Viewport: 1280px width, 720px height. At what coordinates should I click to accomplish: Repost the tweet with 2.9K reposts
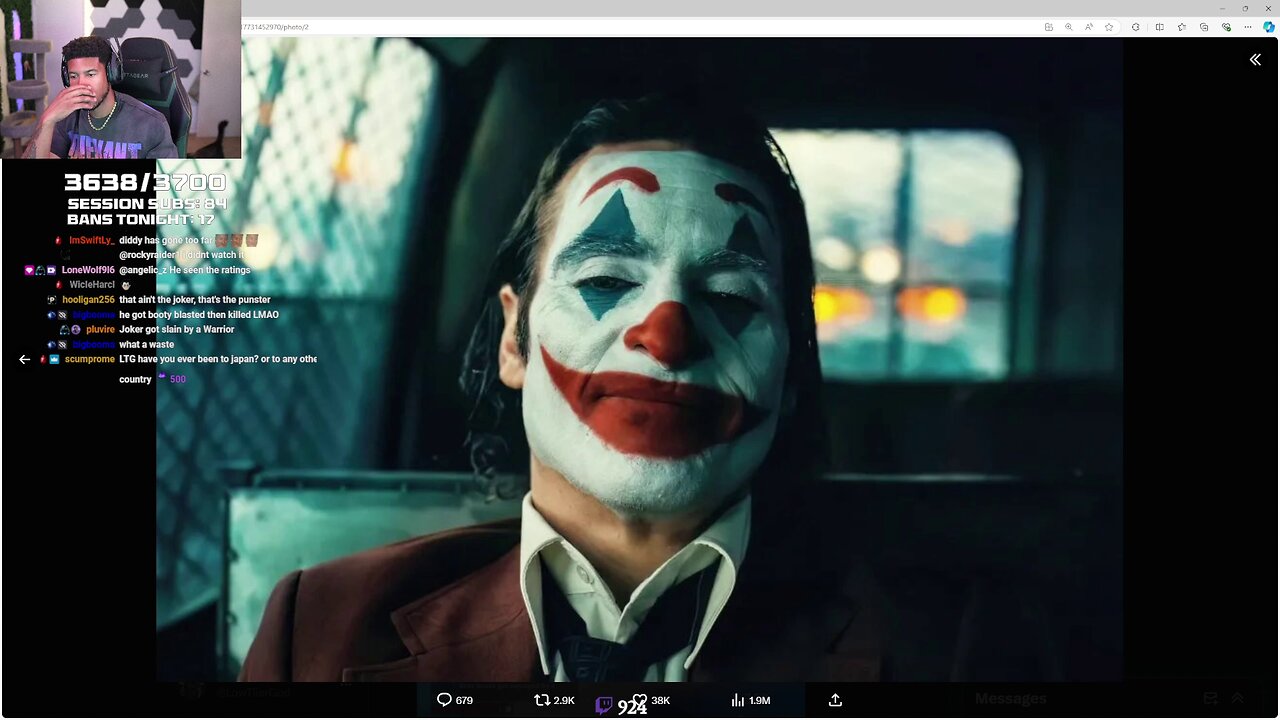point(554,700)
